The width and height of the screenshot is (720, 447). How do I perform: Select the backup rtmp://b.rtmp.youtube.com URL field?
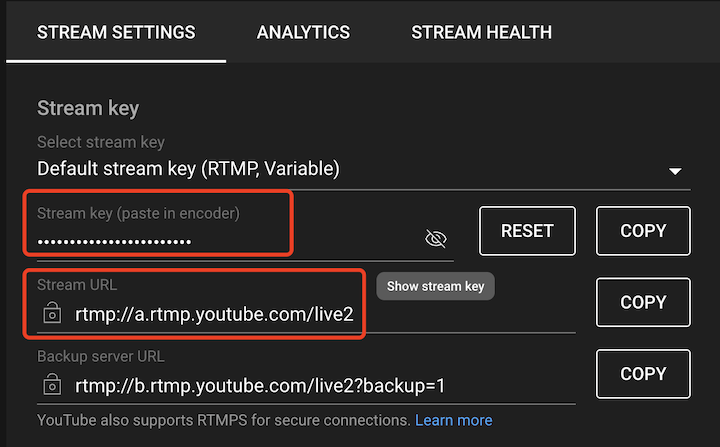[x=260, y=385]
